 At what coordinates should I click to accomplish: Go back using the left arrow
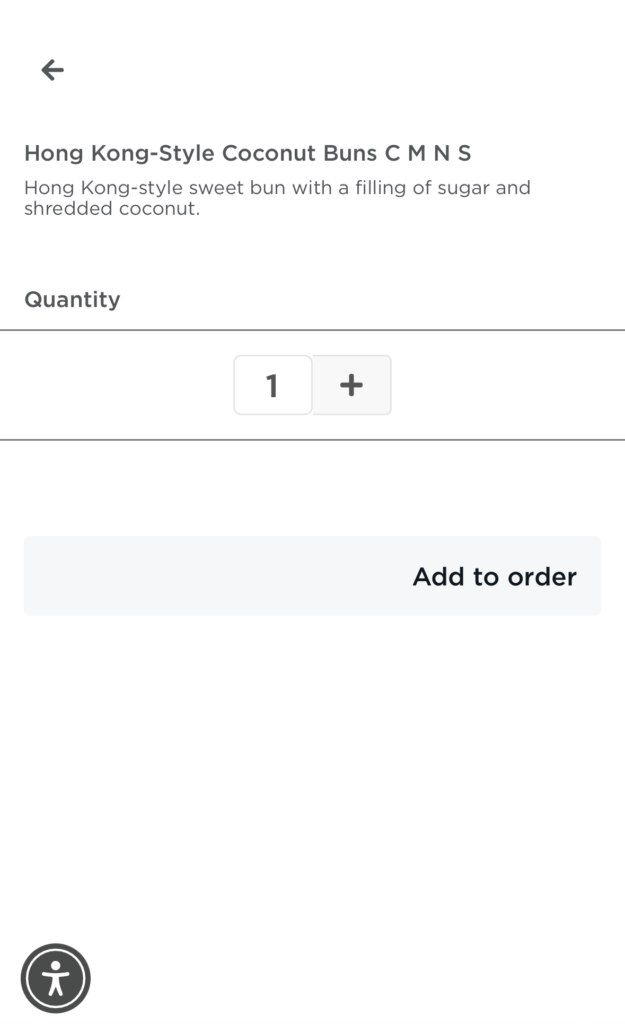(x=52, y=69)
